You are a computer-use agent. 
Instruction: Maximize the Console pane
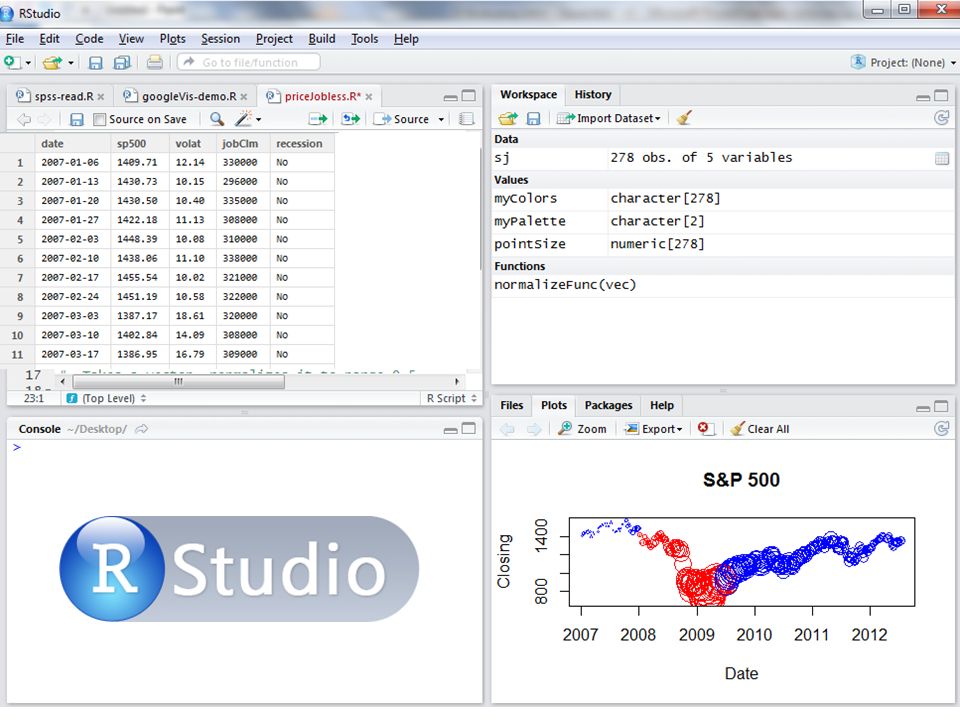pyautogui.click(x=468, y=429)
